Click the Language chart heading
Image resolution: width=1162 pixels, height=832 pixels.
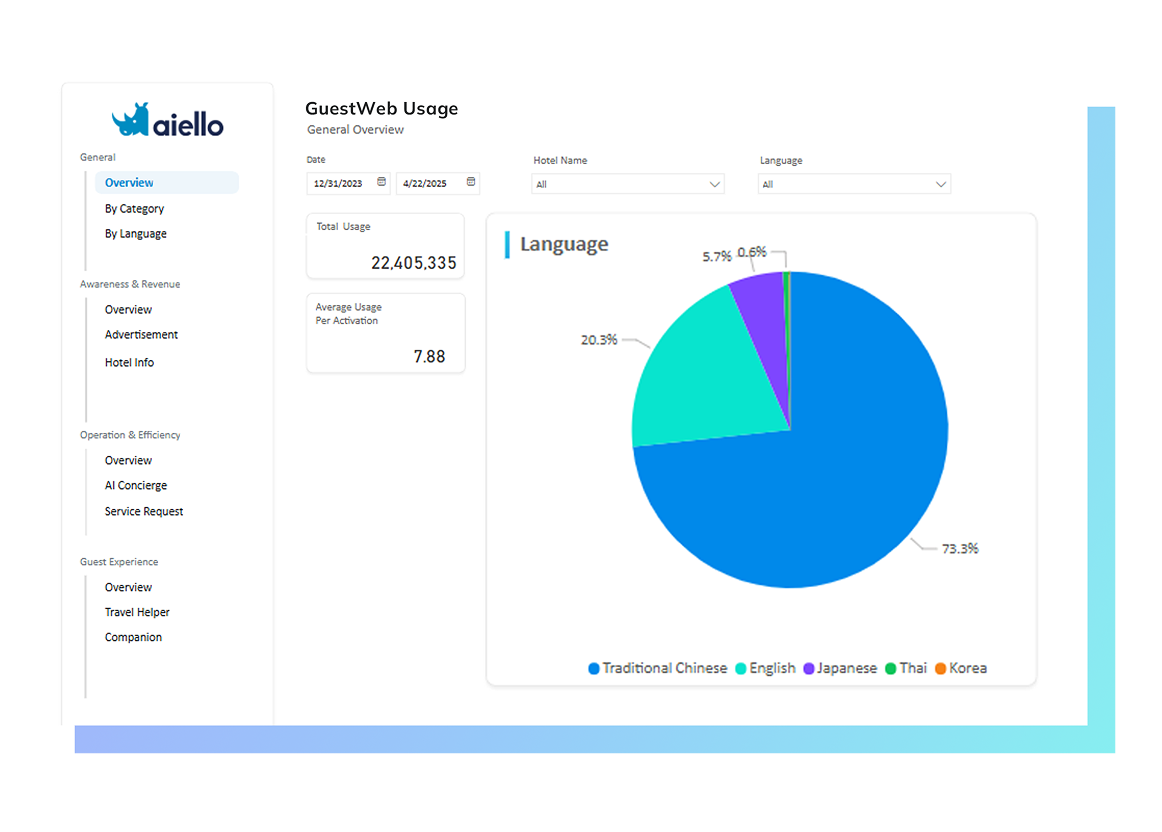coord(564,244)
